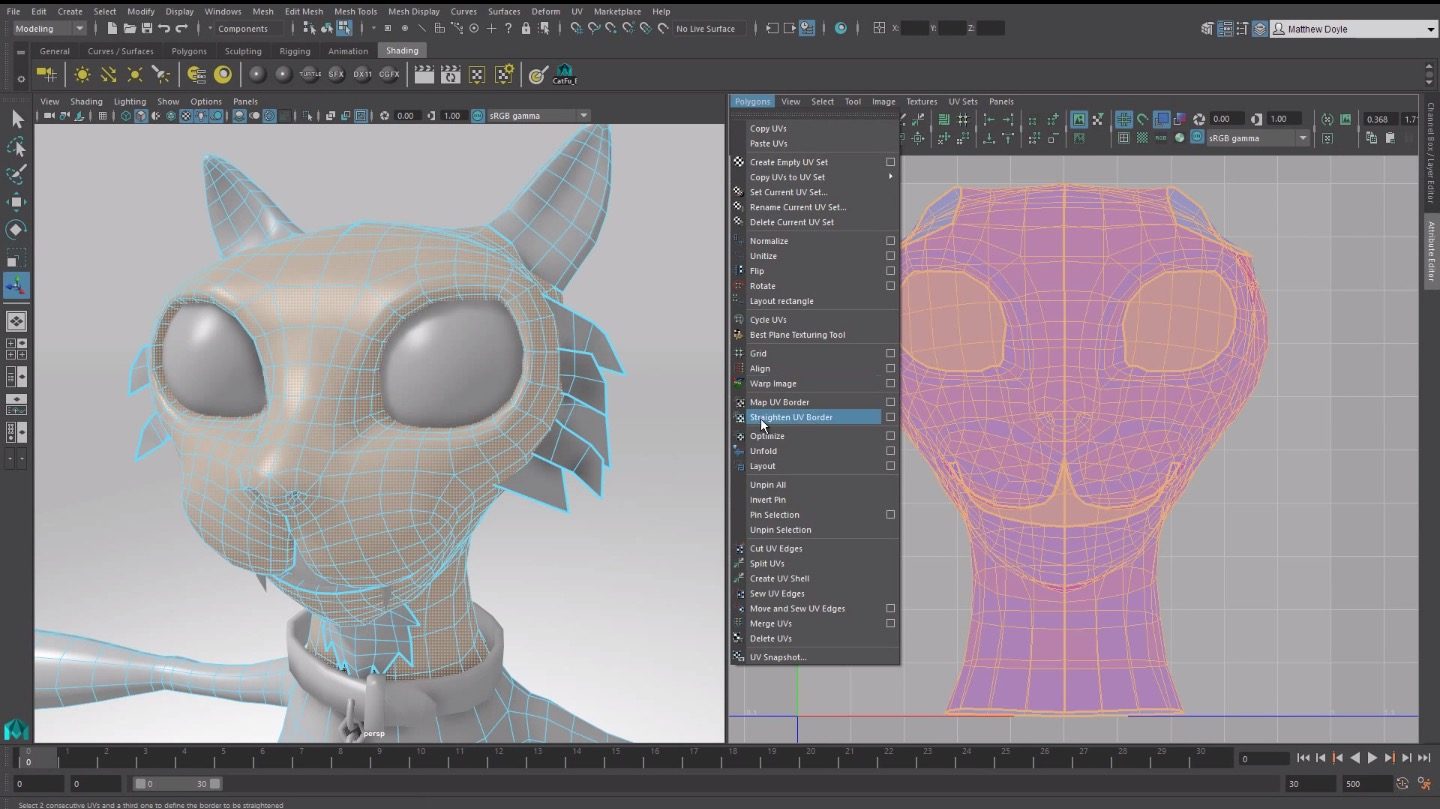The image size is (1440, 809).
Task: Open the Hypershade yellow ring shelf icon
Action: (x=223, y=74)
